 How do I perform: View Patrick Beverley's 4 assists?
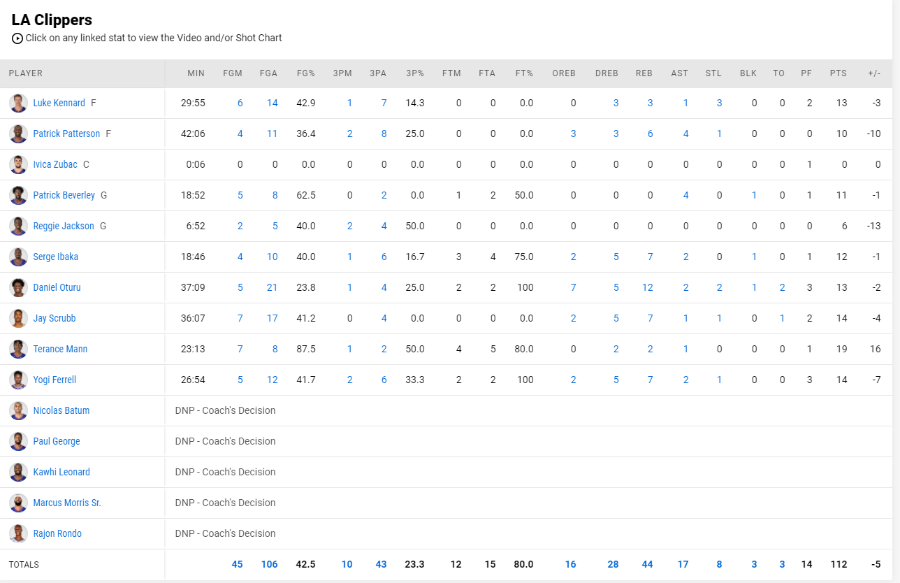pos(686,195)
